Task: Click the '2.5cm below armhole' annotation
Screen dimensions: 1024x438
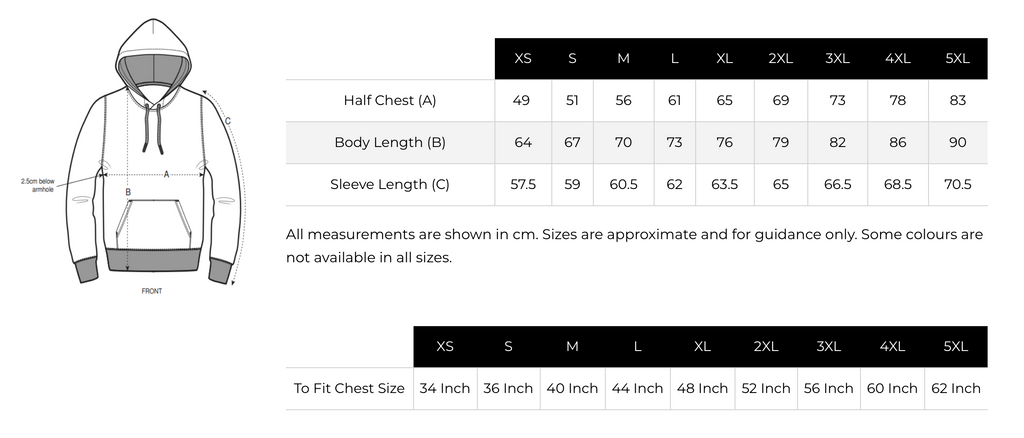Action: pos(38,184)
